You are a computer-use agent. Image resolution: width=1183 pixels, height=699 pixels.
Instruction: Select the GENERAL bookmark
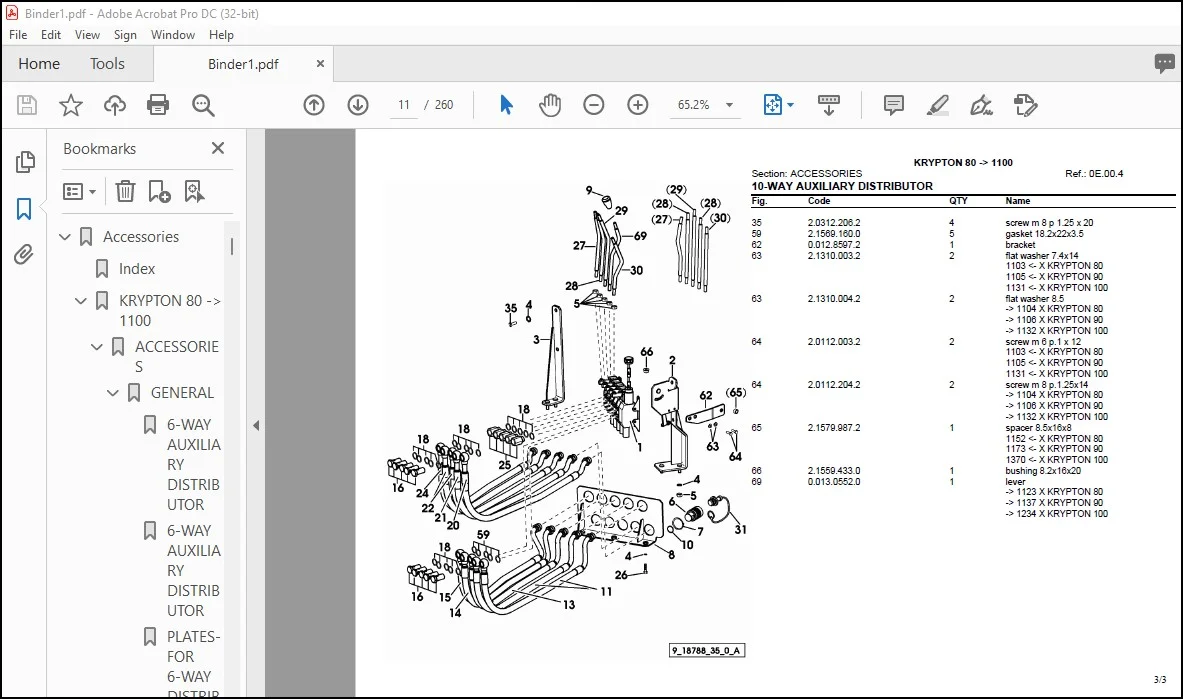[182, 393]
